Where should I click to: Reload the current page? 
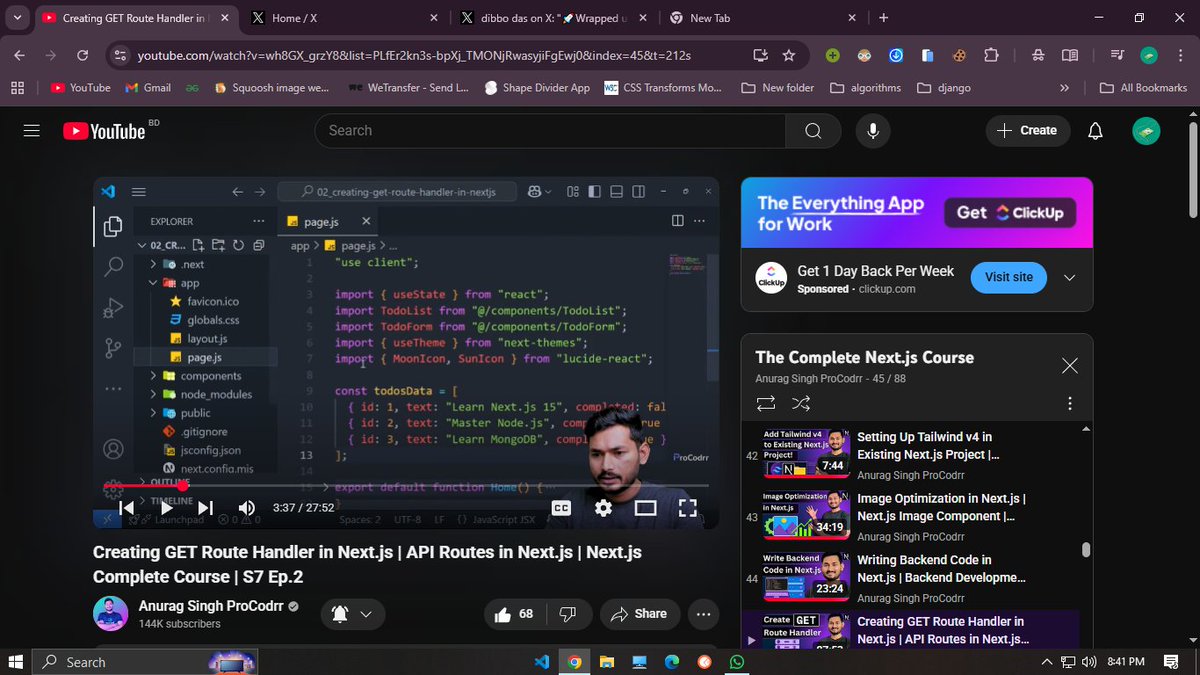pyautogui.click(x=83, y=56)
